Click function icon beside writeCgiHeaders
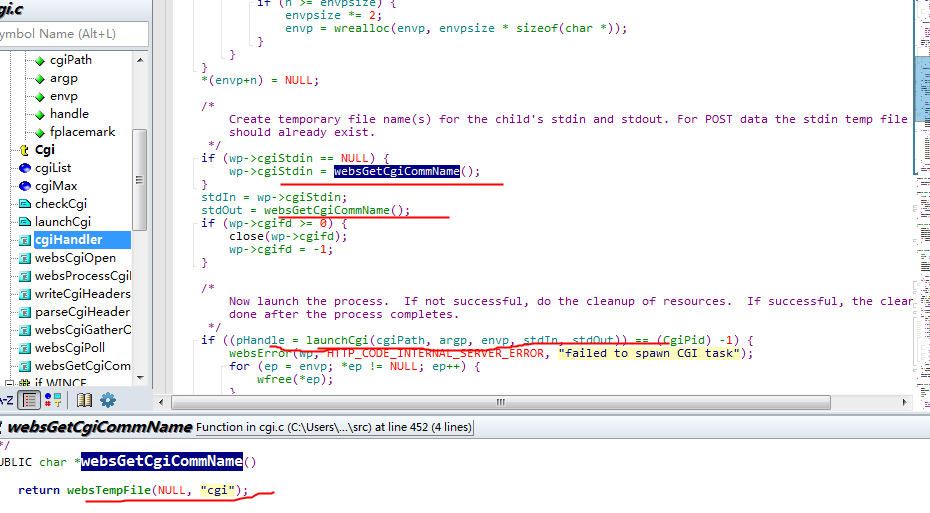 point(24,294)
